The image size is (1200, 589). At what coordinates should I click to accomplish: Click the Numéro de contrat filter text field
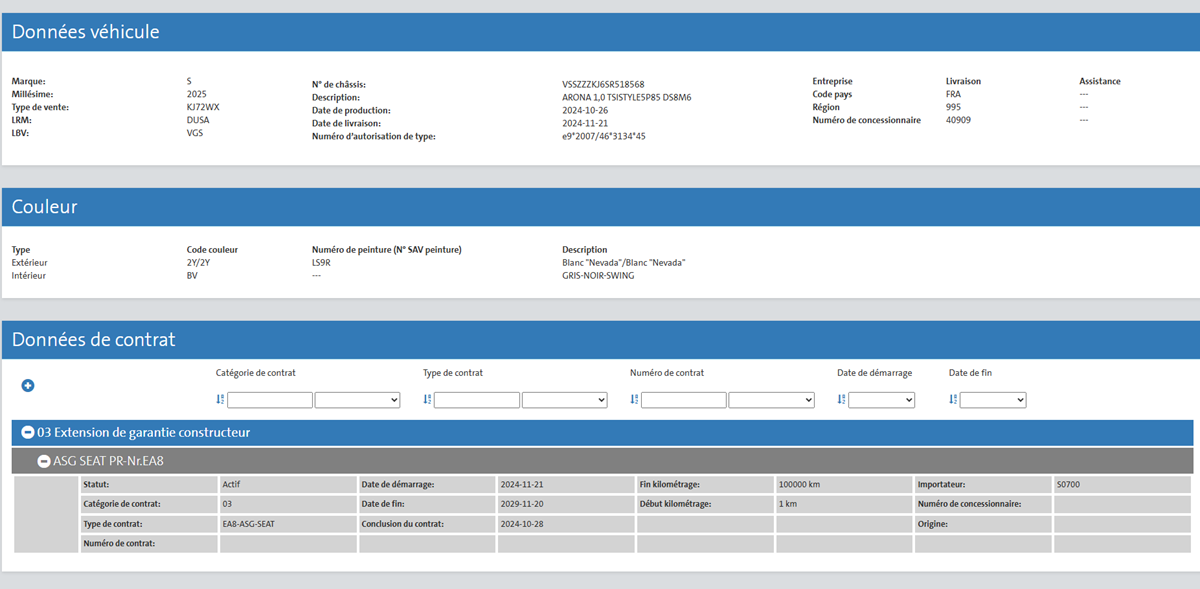684,400
